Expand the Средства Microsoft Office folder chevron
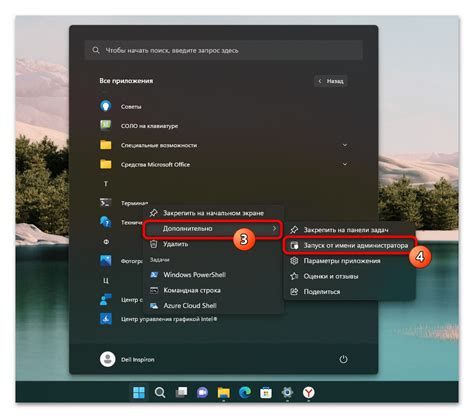Screen dimensions: 474x418 coord(345,164)
